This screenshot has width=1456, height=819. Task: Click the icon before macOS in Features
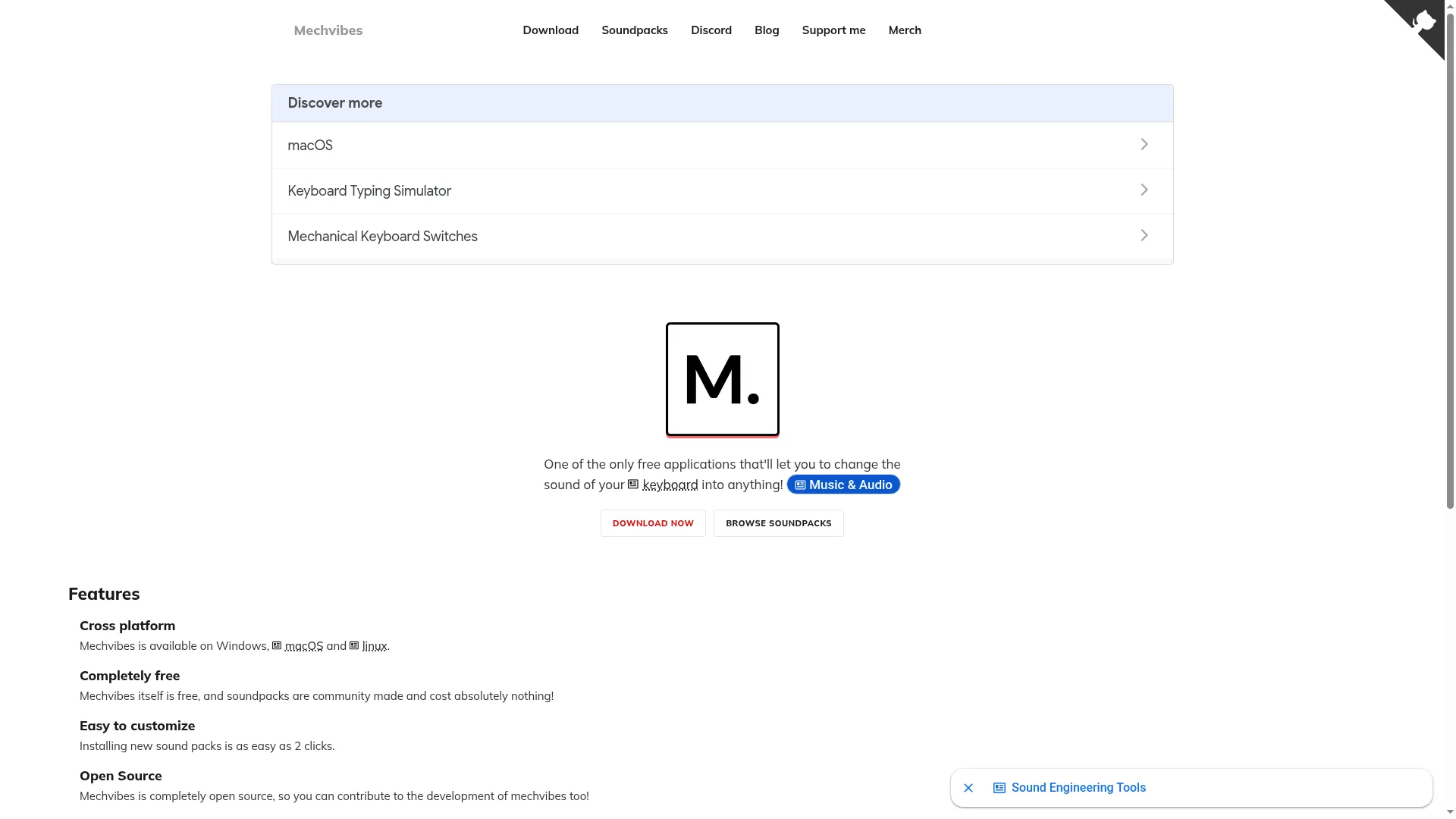coord(277,646)
